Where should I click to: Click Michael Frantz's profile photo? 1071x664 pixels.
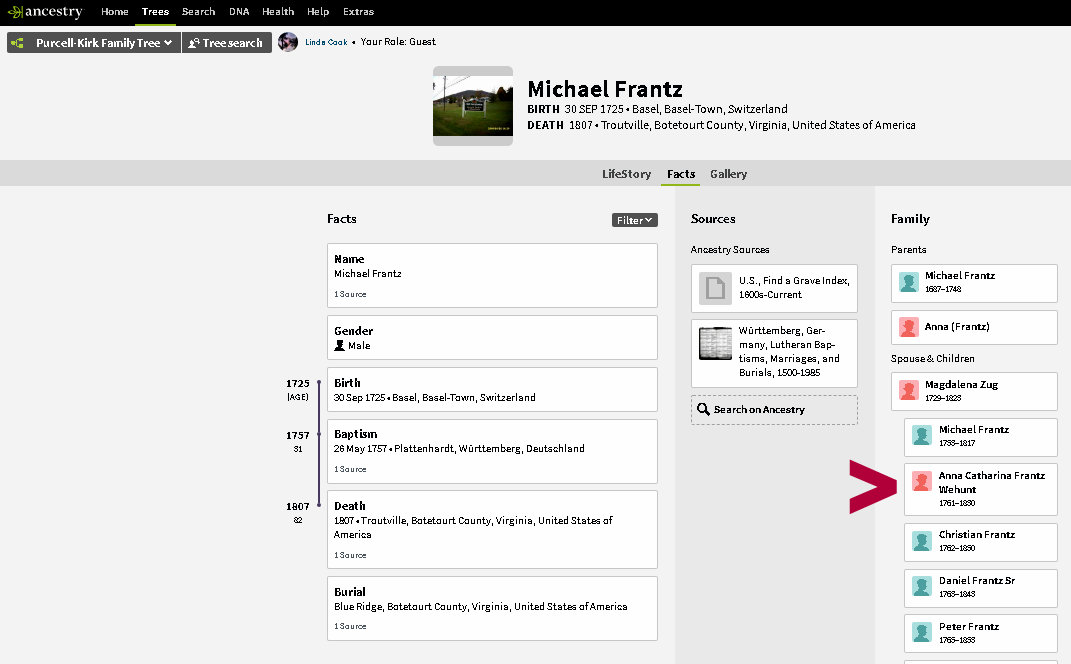[x=472, y=106]
